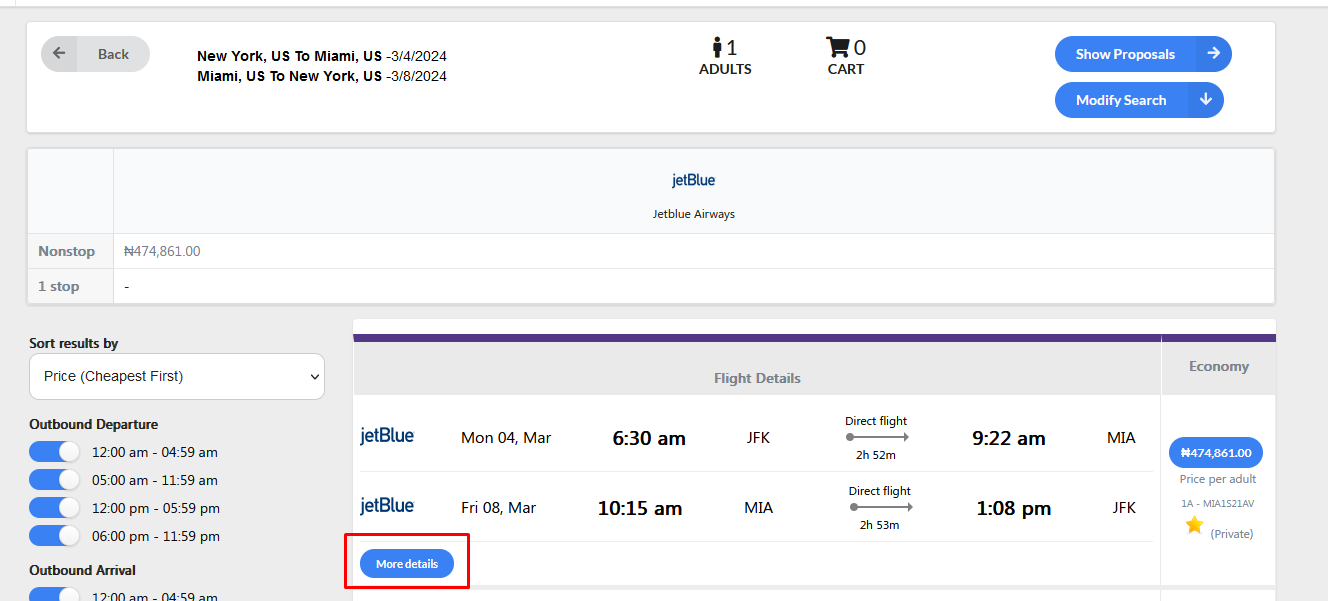This screenshot has height=601, width=1328.
Task: Click the Jetblue Airways airline name
Action: [x=694, y=214]
